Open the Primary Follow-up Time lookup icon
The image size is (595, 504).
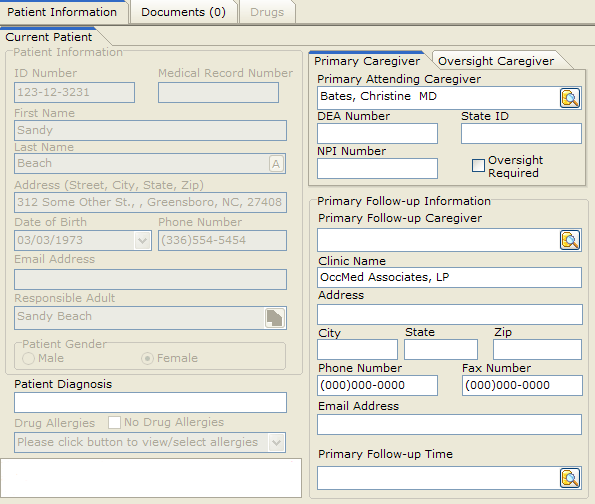(x=570, y=478)
